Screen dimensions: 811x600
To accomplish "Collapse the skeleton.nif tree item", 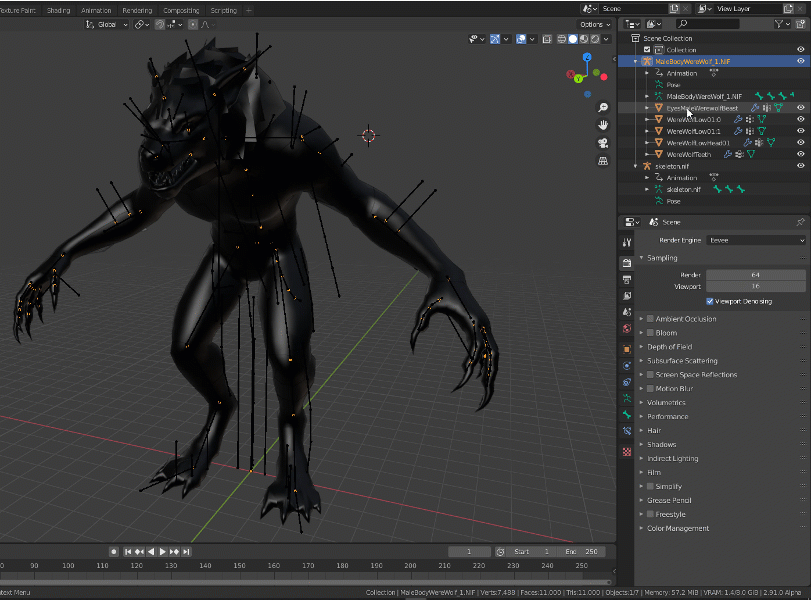I will click(636, 165).
